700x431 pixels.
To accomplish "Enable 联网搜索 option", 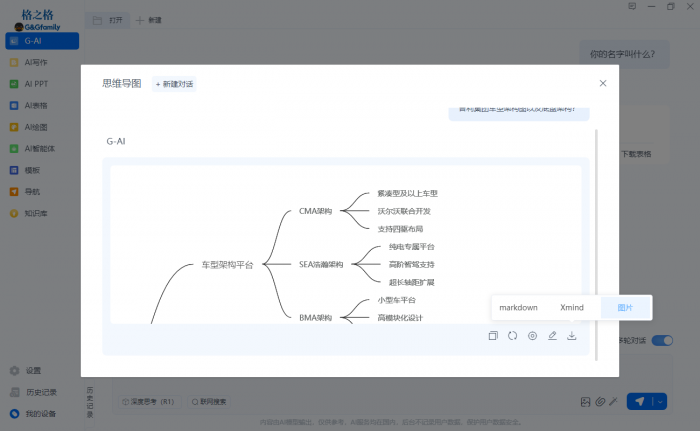I will coord(209,402).
